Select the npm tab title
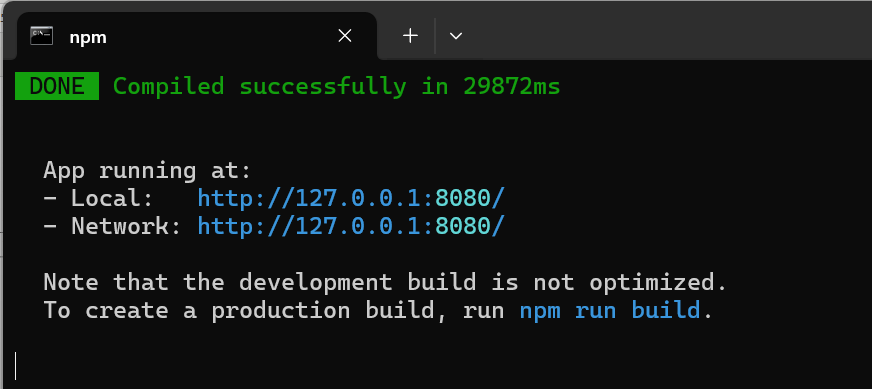872x389 pixels. (x=88, y=38)
